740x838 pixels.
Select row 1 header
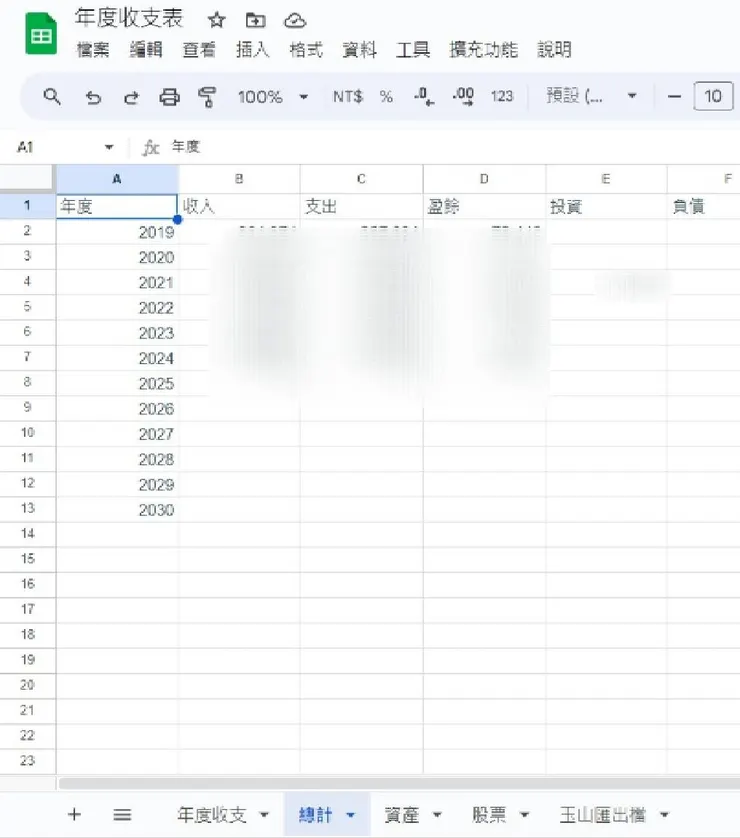(27, 206)
